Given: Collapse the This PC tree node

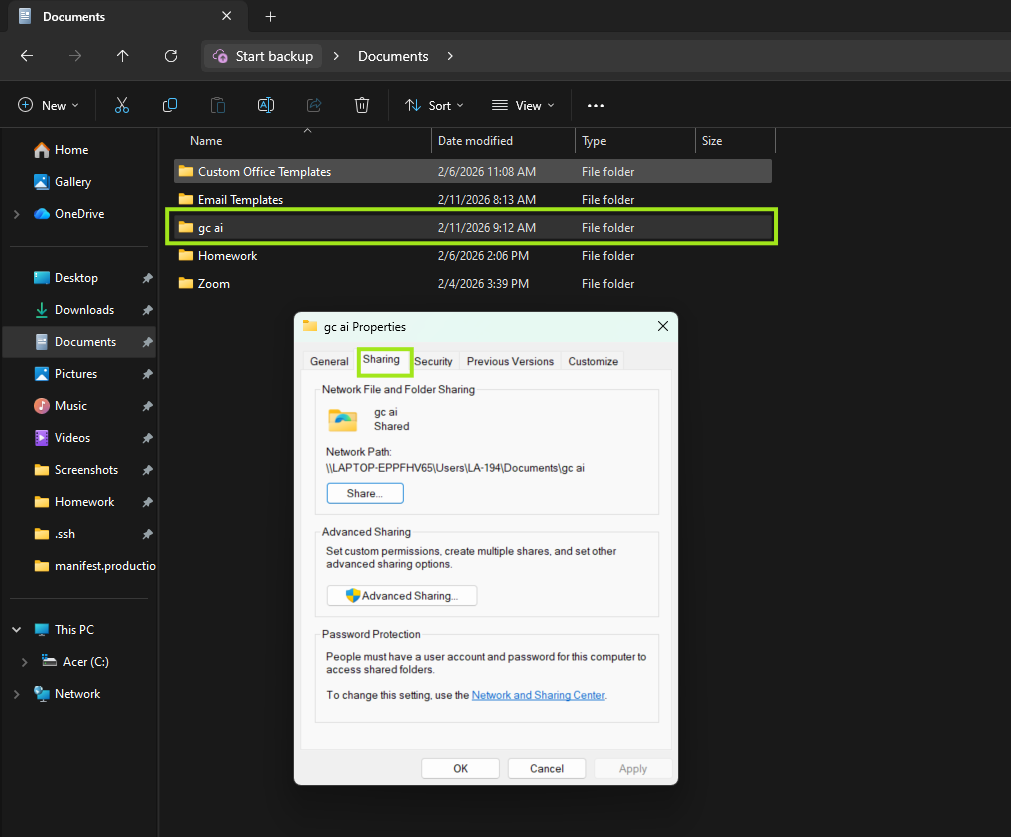Looking at the screenshot, I should click(16, 630).
